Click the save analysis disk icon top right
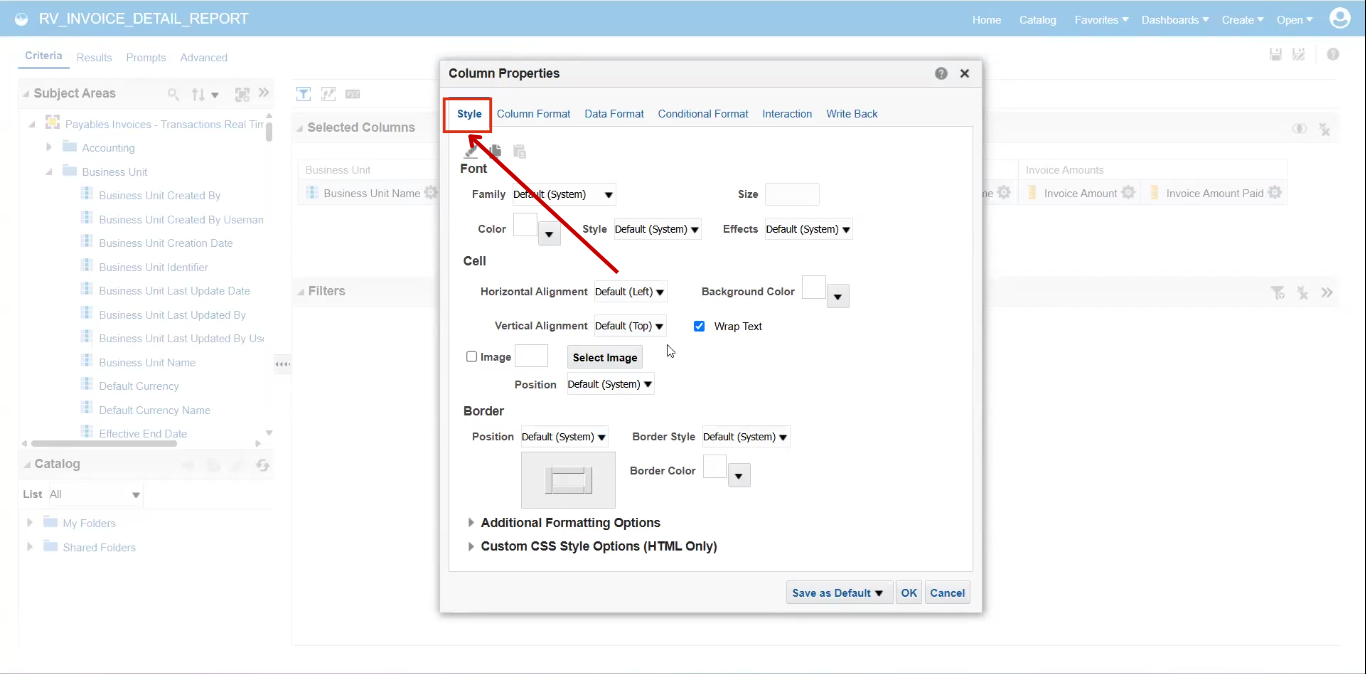 (1275, 54)
